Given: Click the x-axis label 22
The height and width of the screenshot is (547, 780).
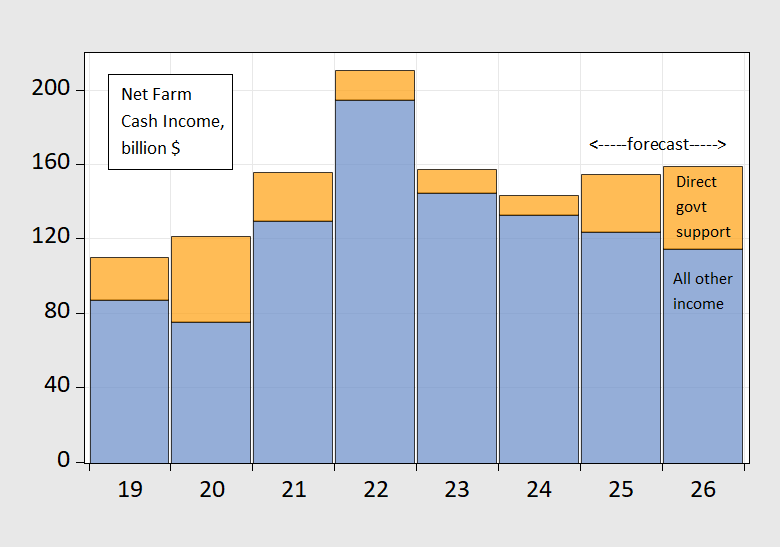Looking at the screenshot, I should point(375,489).
